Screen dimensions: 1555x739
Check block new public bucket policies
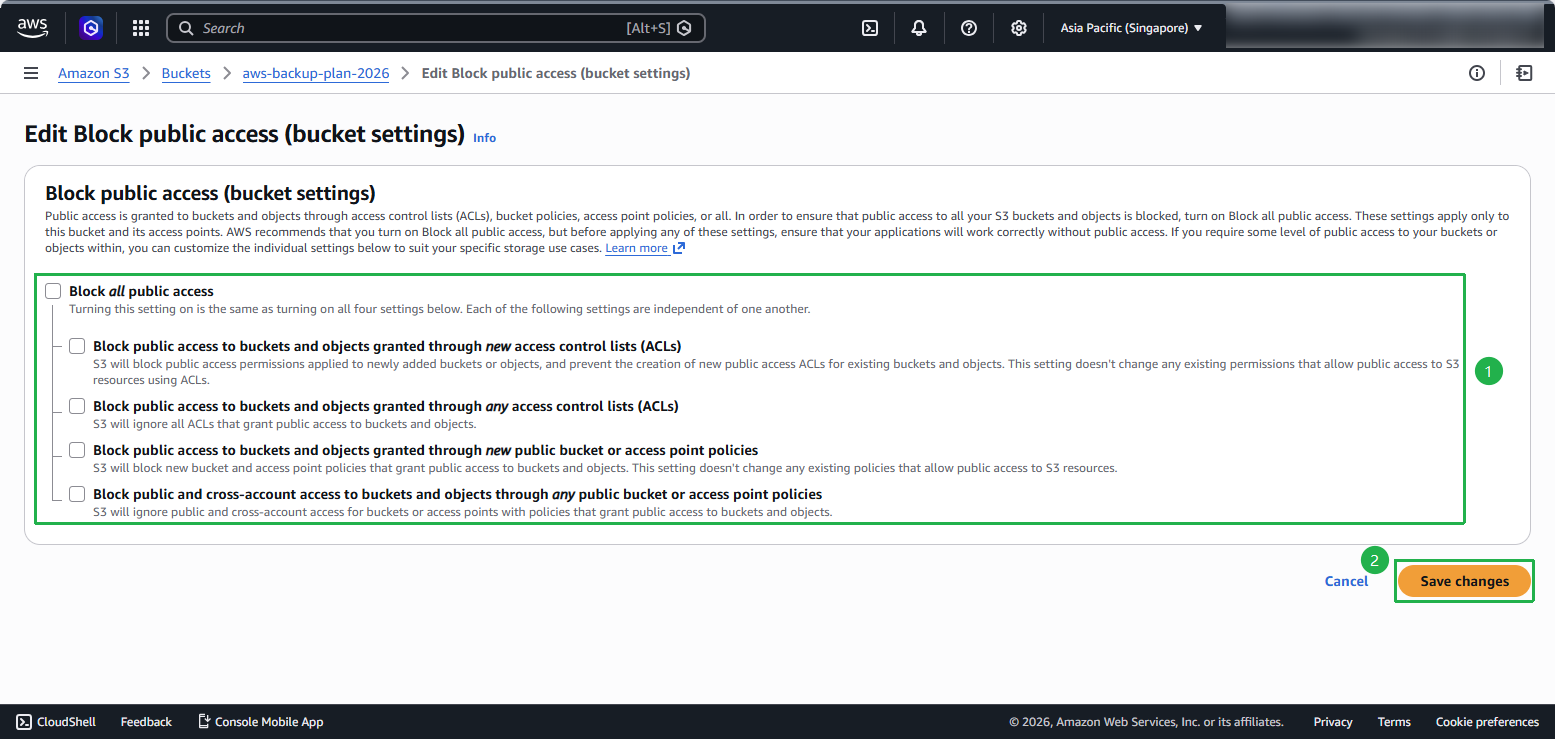coord(77,450)
